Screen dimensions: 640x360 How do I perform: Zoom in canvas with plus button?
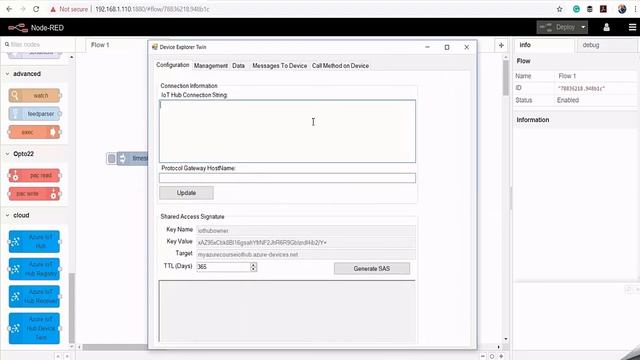point(501,356)
